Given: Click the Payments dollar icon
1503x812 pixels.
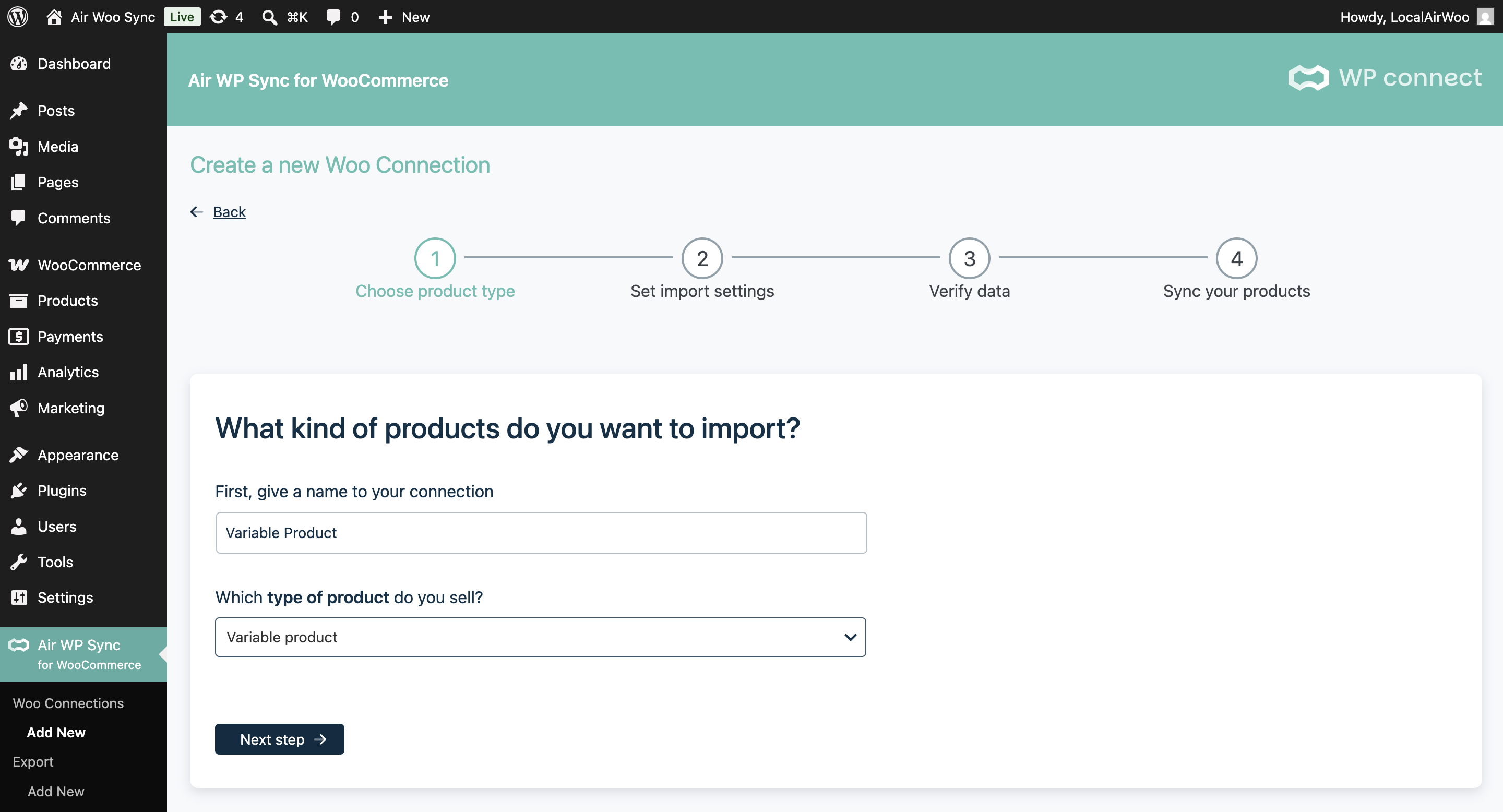Looking at the screenshot, I should (x=19, y=337).
